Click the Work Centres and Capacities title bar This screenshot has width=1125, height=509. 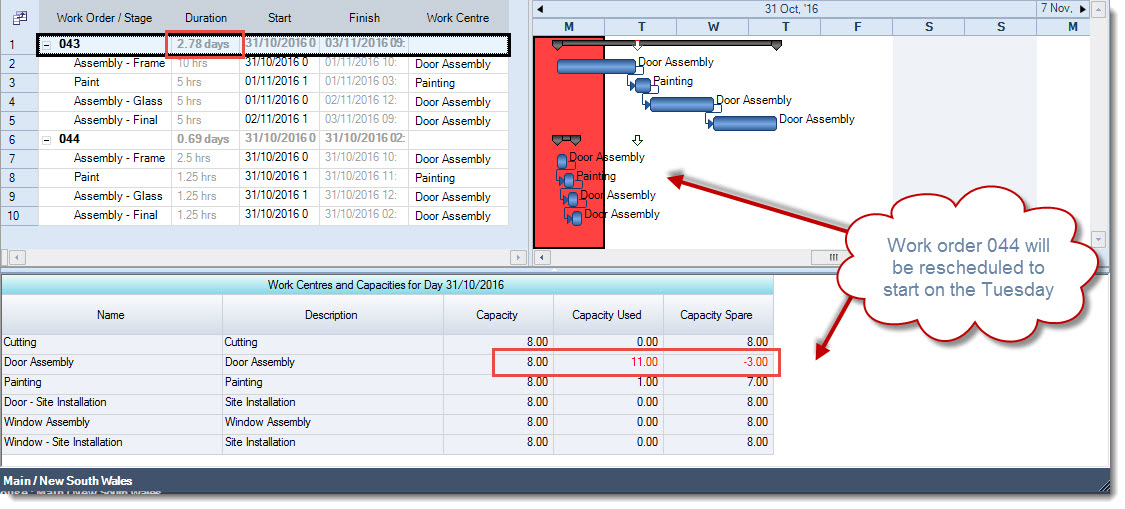(387, 285)
